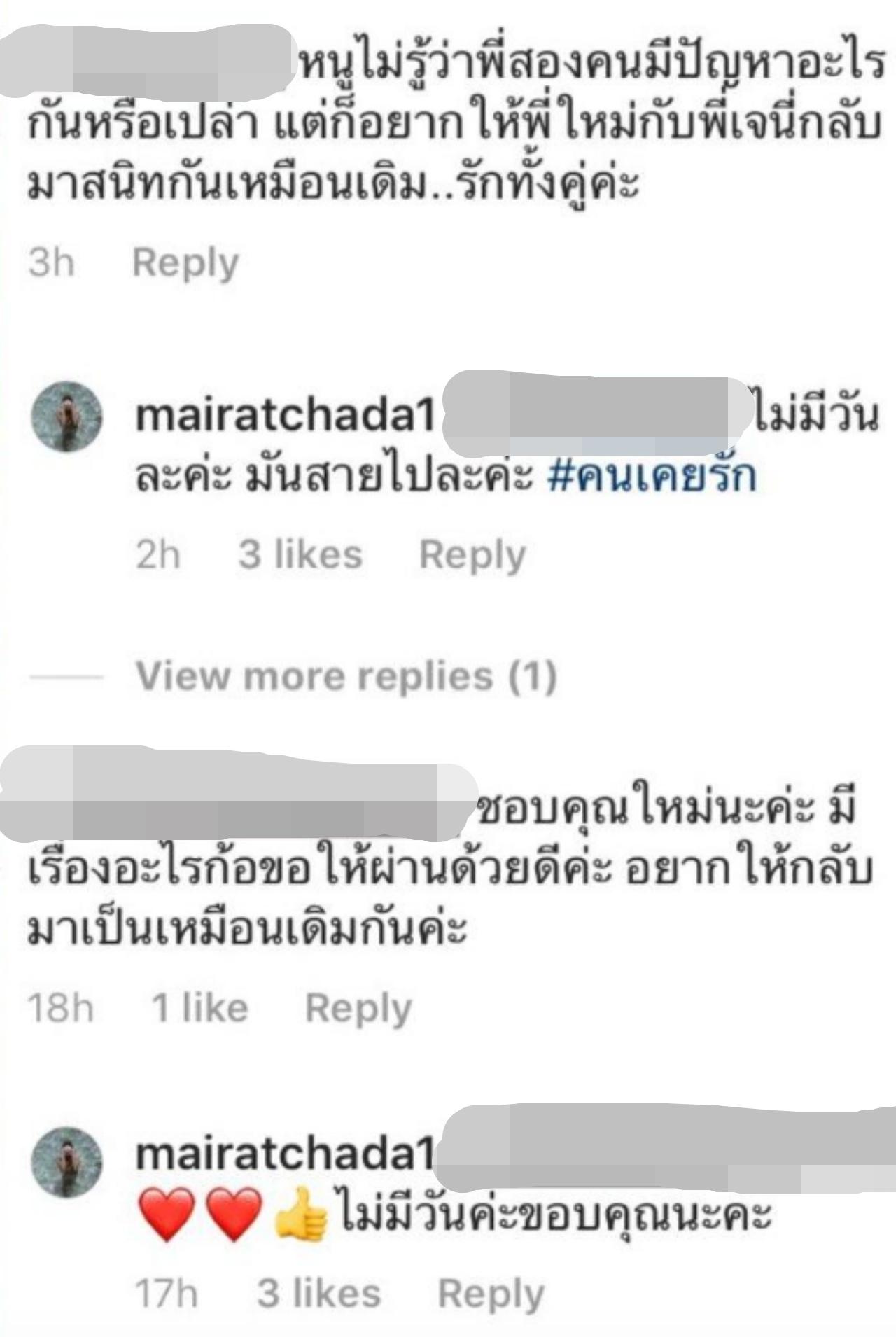Screen dimensions: 896x1337
Task: Tap Reply under the 18h comment
Action: click(358, 1009)
